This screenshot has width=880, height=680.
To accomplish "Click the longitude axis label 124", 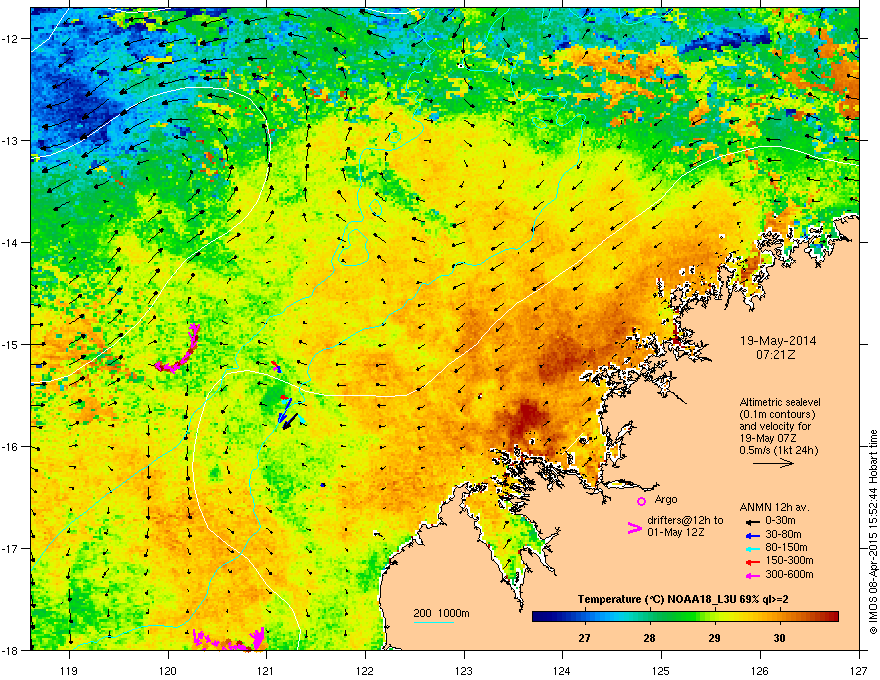I will click(x=562, y=671).
